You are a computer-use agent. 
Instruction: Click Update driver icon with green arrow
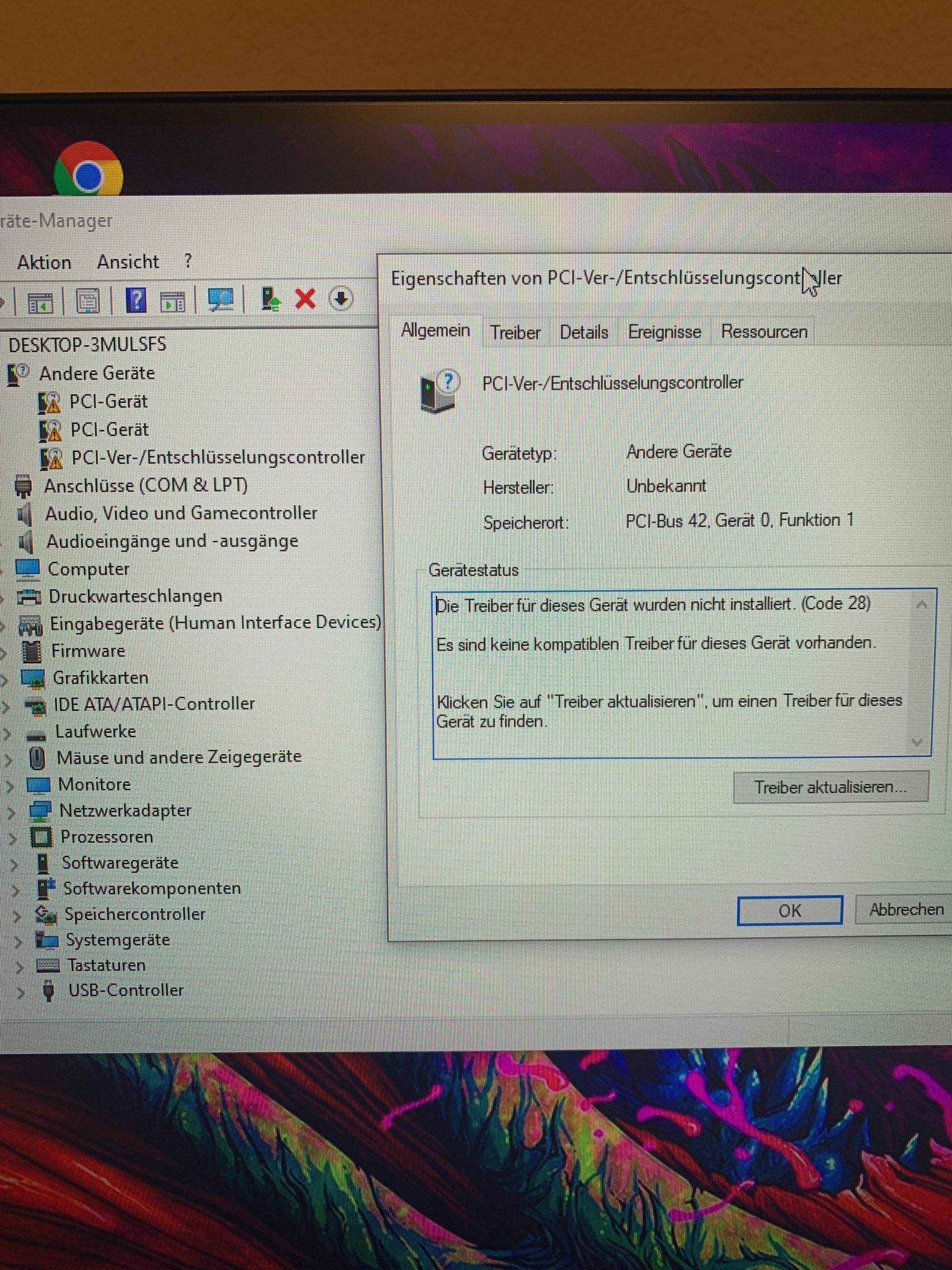[x=270, y=299]
